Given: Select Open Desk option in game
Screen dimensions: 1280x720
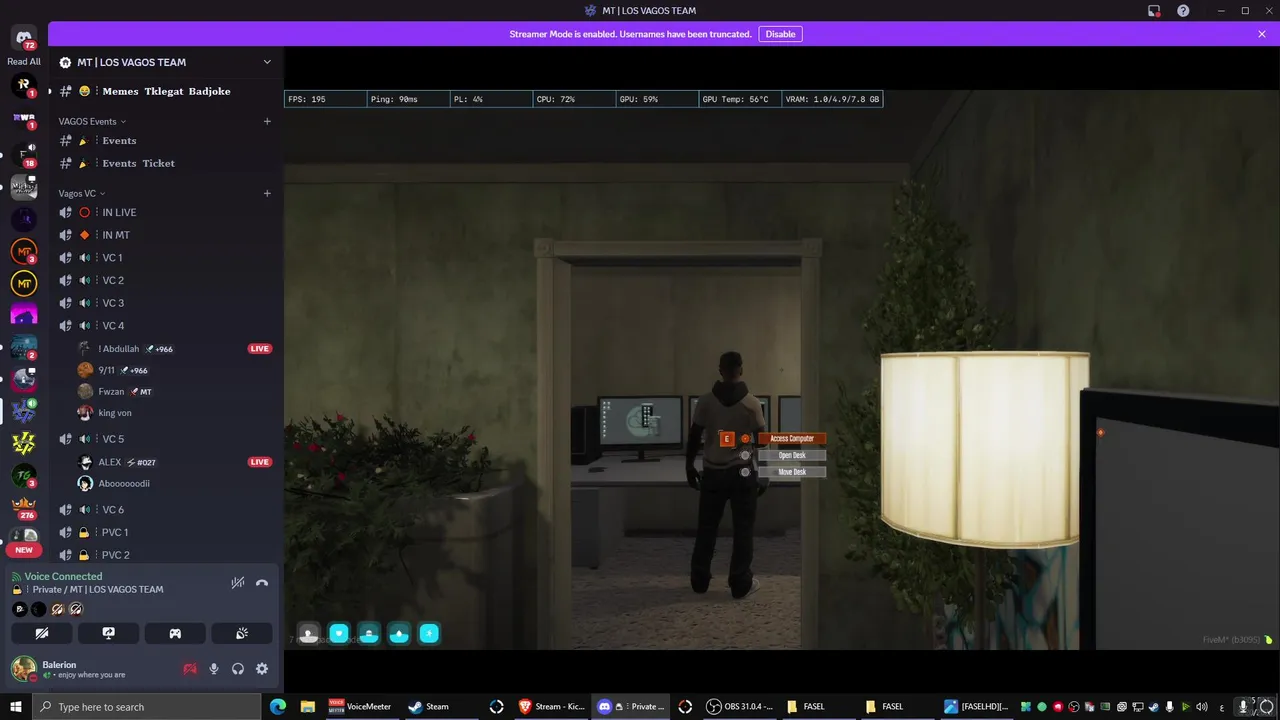Looking at the screenshot, I should click(x=791, y=455).
